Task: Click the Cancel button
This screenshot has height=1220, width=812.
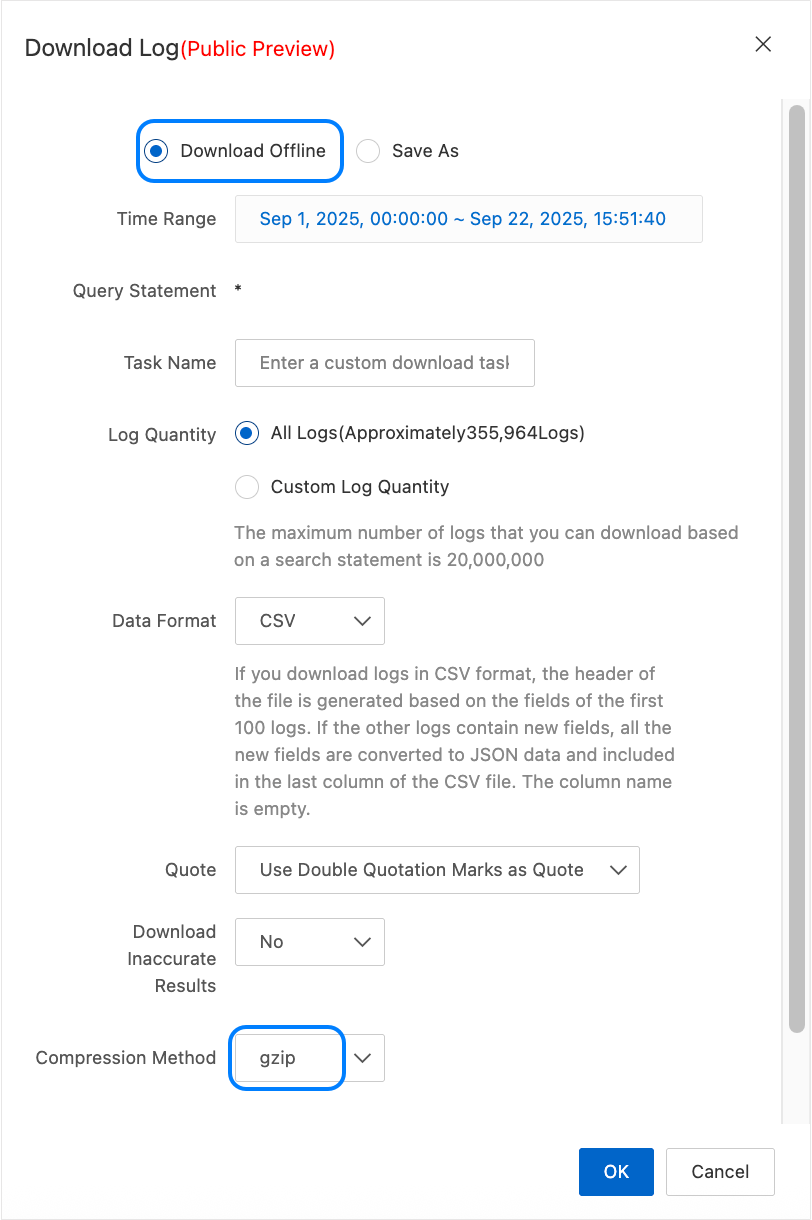Action: click(x=720, y=1172)
